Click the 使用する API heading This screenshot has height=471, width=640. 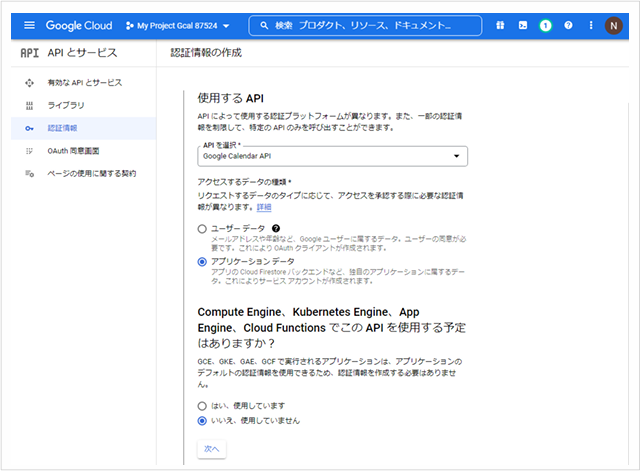pos(231,98)
